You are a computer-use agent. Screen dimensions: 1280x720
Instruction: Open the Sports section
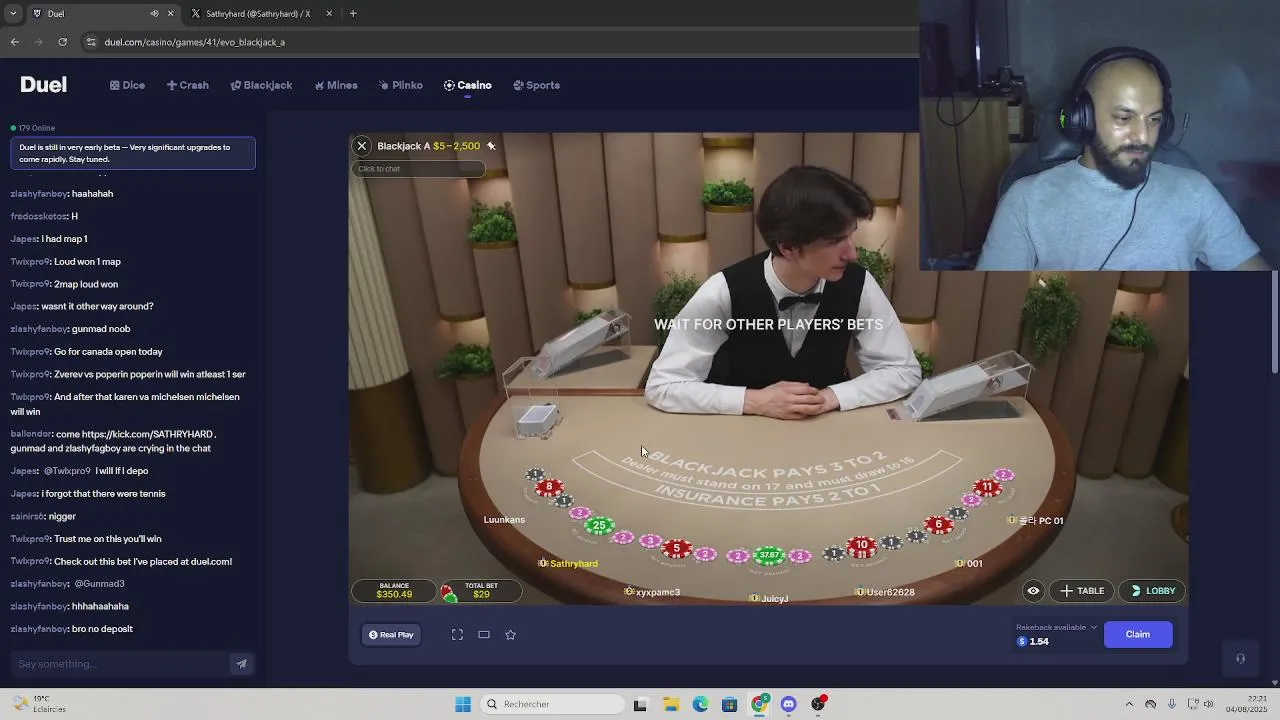(537, 85)
